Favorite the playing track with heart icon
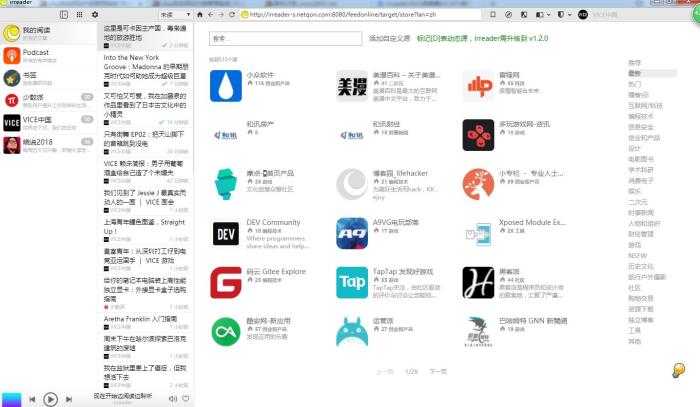Viewport: 700px width, 407px height. click(x=186, y=399)
